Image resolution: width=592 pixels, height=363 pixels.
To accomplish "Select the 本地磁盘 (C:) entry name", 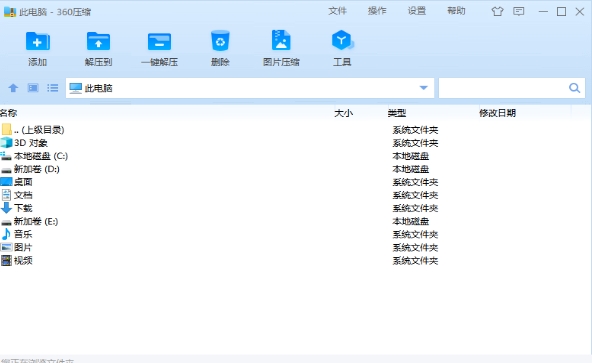I will [41, 156].
